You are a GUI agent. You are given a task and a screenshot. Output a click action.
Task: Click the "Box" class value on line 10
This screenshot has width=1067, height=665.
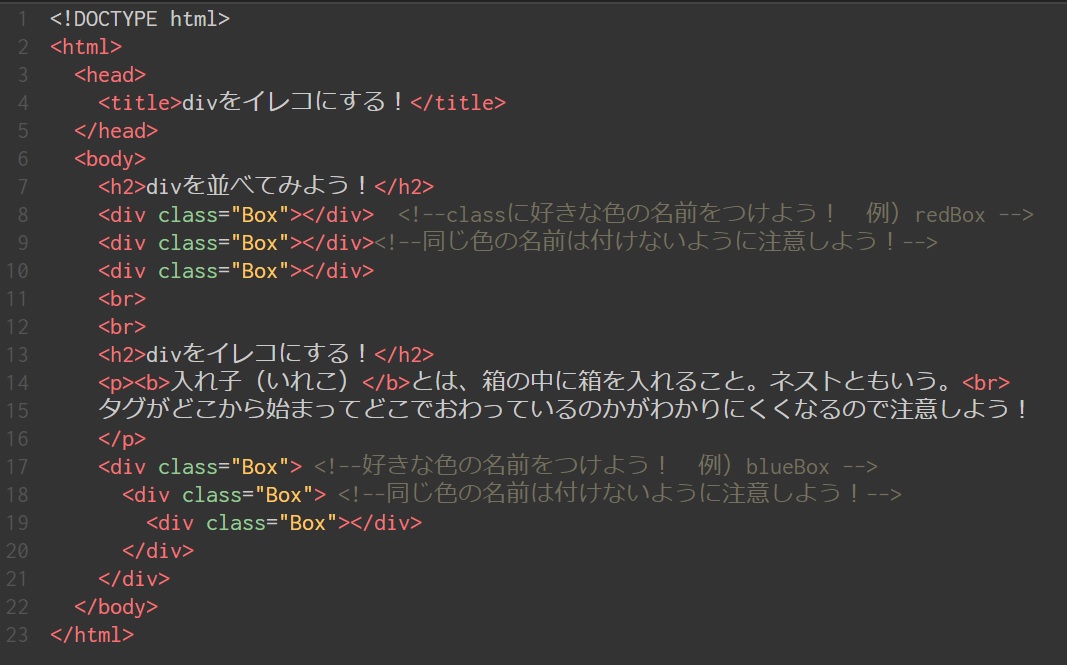pos(259,270)
